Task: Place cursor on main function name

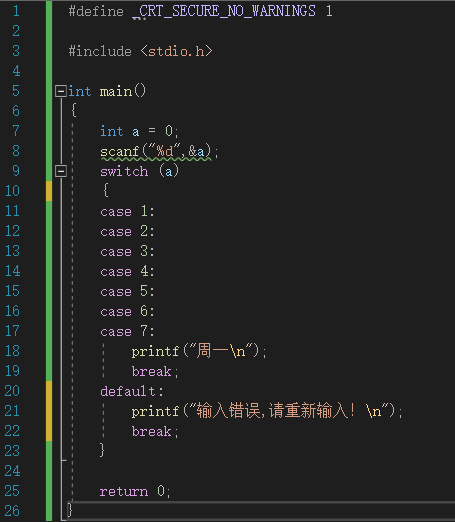Action: (x=116, y=91)
